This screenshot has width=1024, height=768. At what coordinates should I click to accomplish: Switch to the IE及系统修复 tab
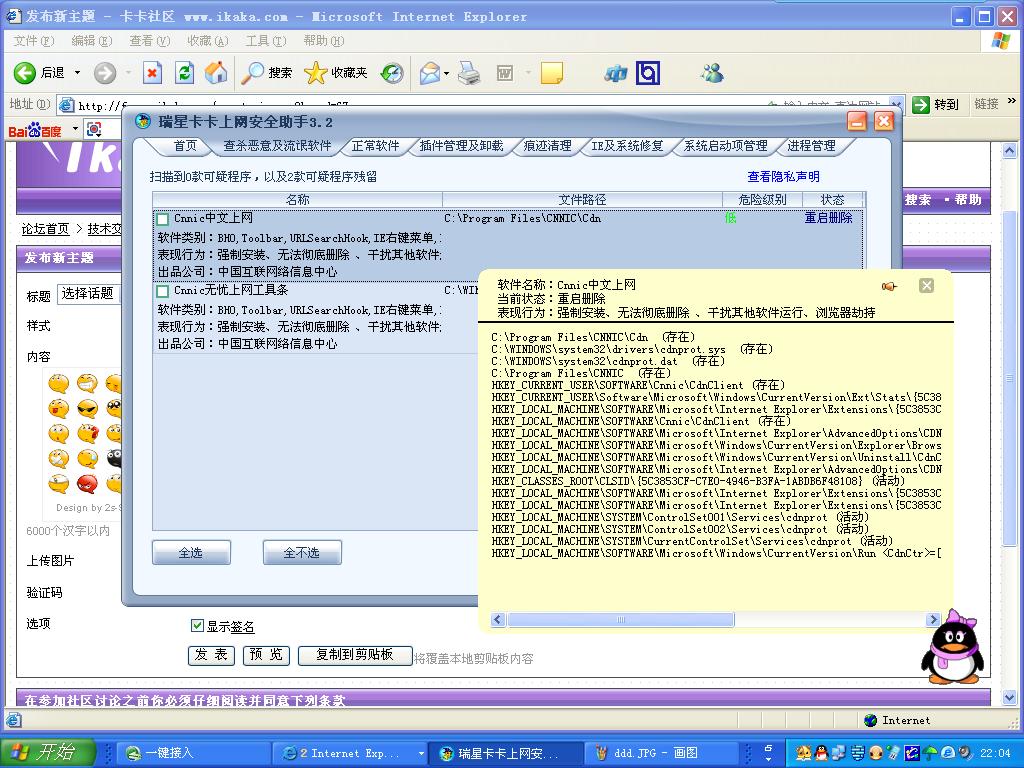pyautogui.click(x=628, y=146)
